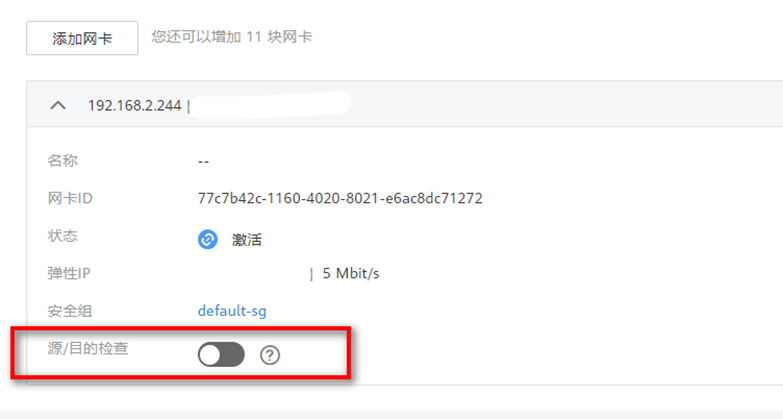Image resolution: width=783 pixels, height=419 pixels.
Task: Click the 名称 value placeholder dashes
Action: [x=203, y=161]
